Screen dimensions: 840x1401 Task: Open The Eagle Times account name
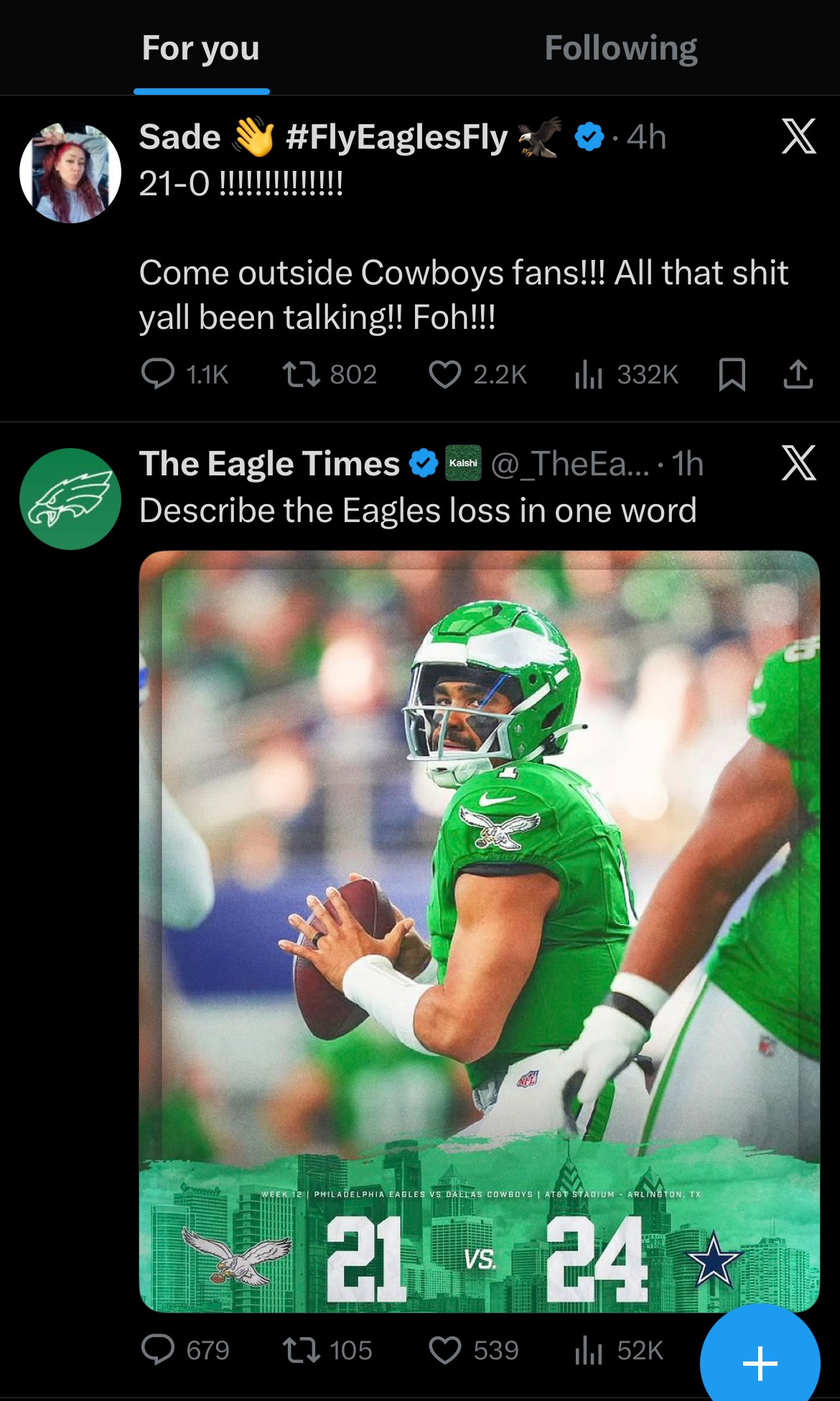(x=269, y=463)
